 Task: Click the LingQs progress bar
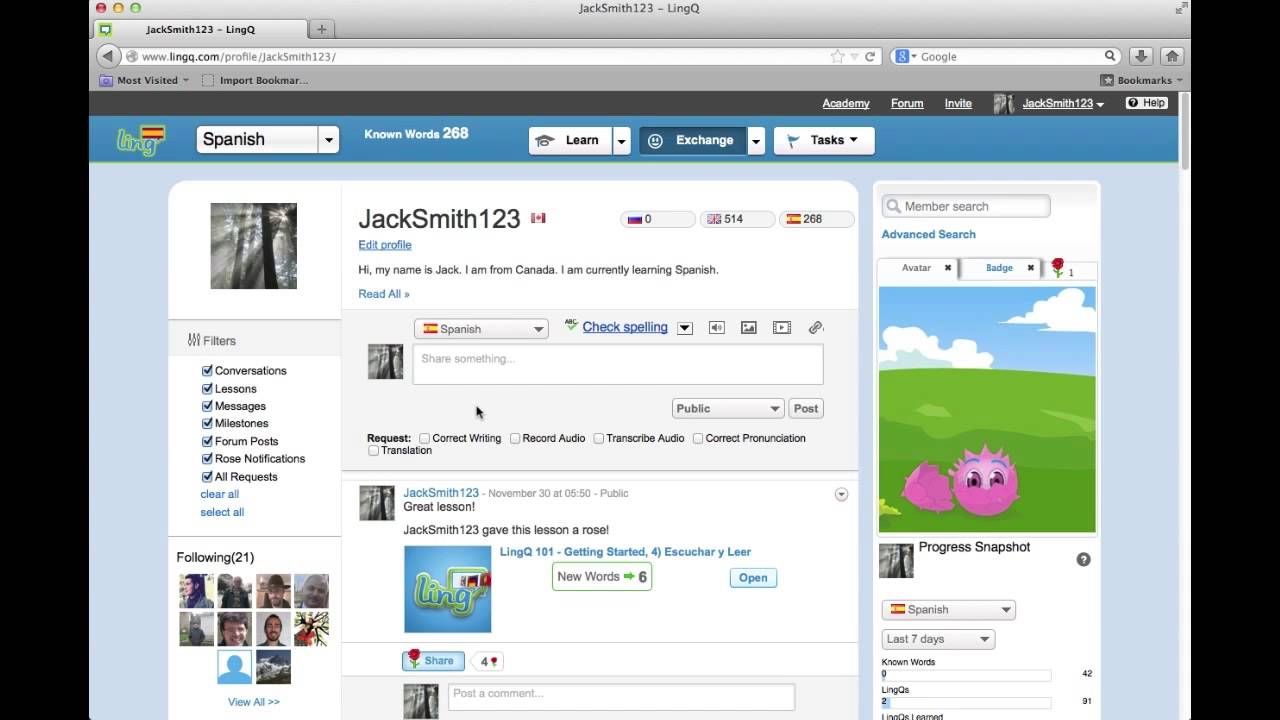point(966,702)
